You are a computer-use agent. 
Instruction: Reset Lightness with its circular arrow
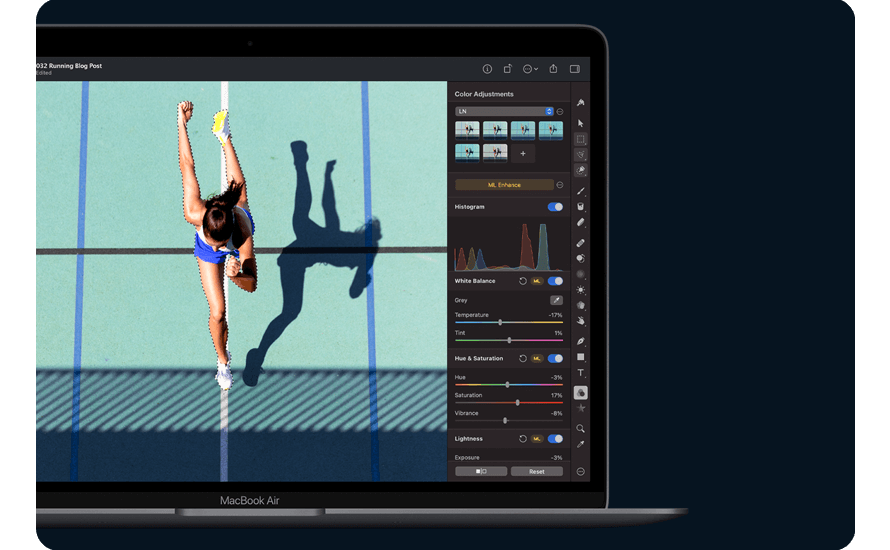(523, 439)
